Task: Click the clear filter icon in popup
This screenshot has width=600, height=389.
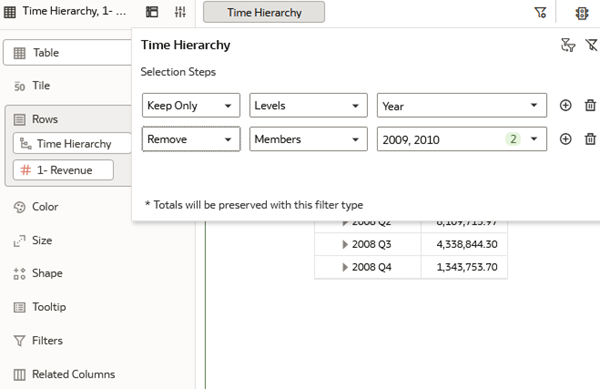Action: tap(592, 45)
